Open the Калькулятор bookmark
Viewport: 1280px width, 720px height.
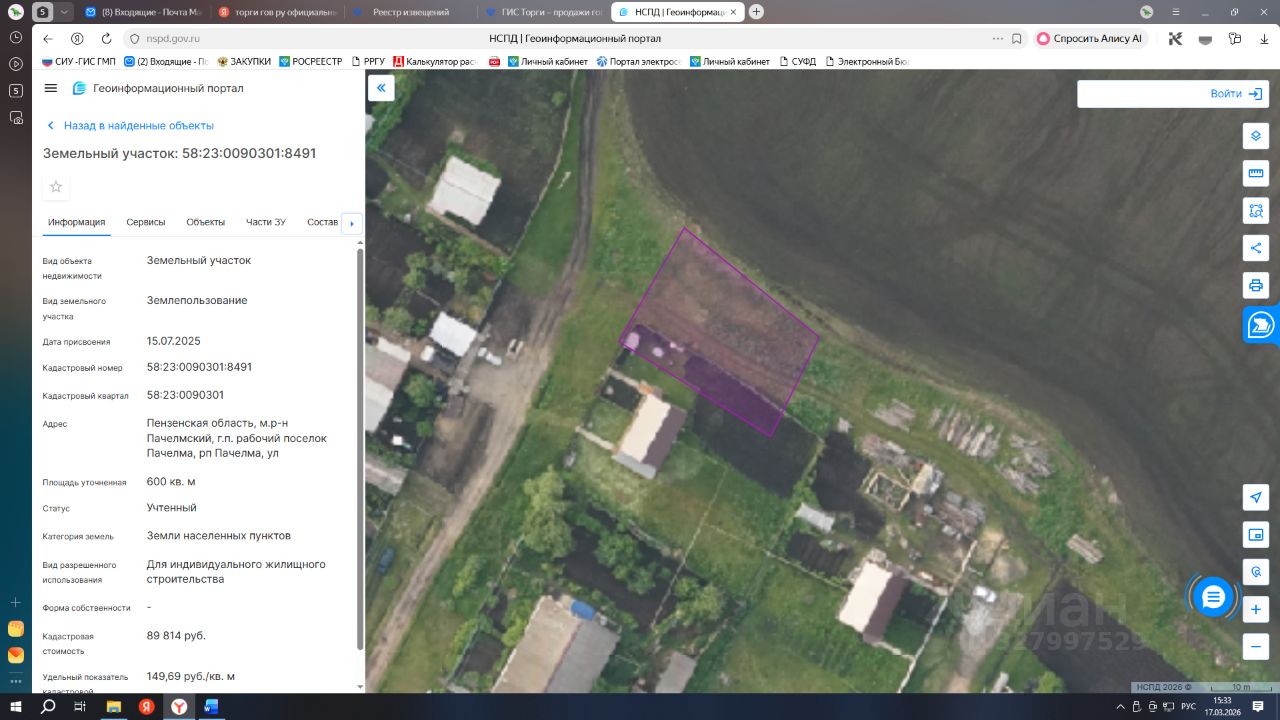pyautogui.click(x=435, y=61)
